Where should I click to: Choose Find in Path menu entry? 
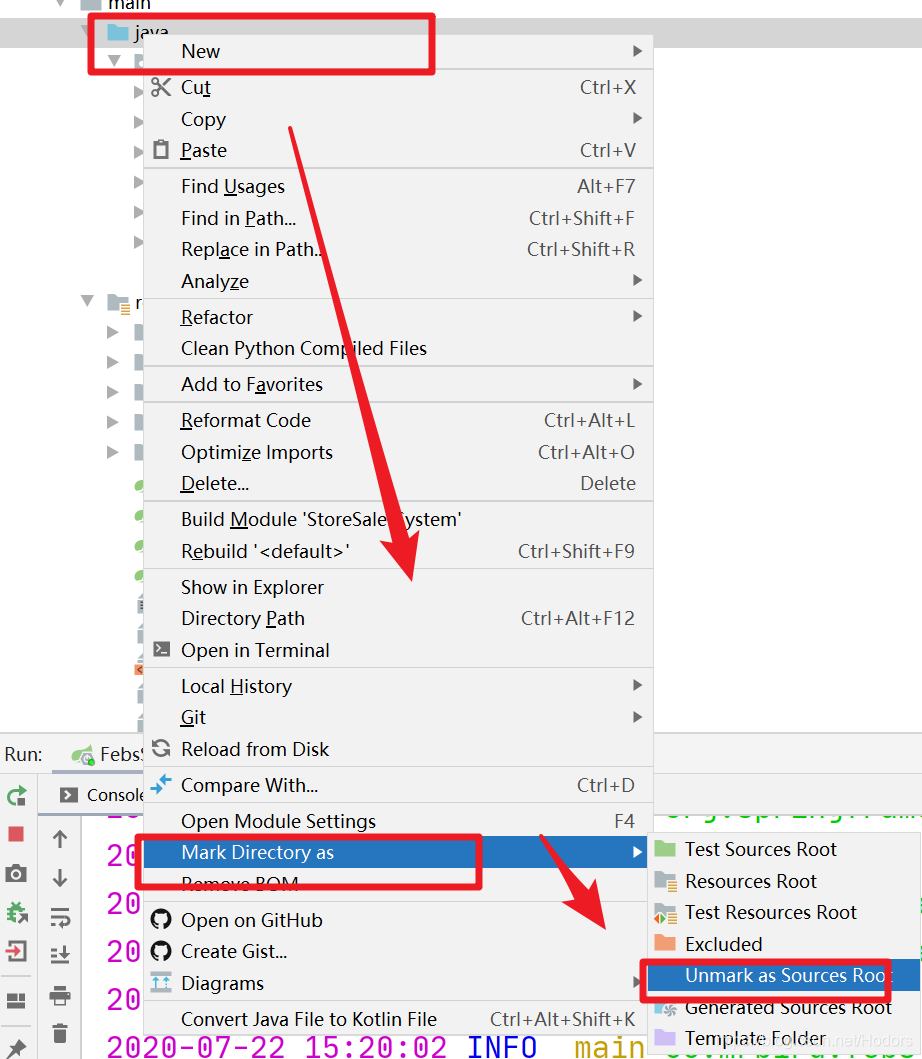pos(399,218)
